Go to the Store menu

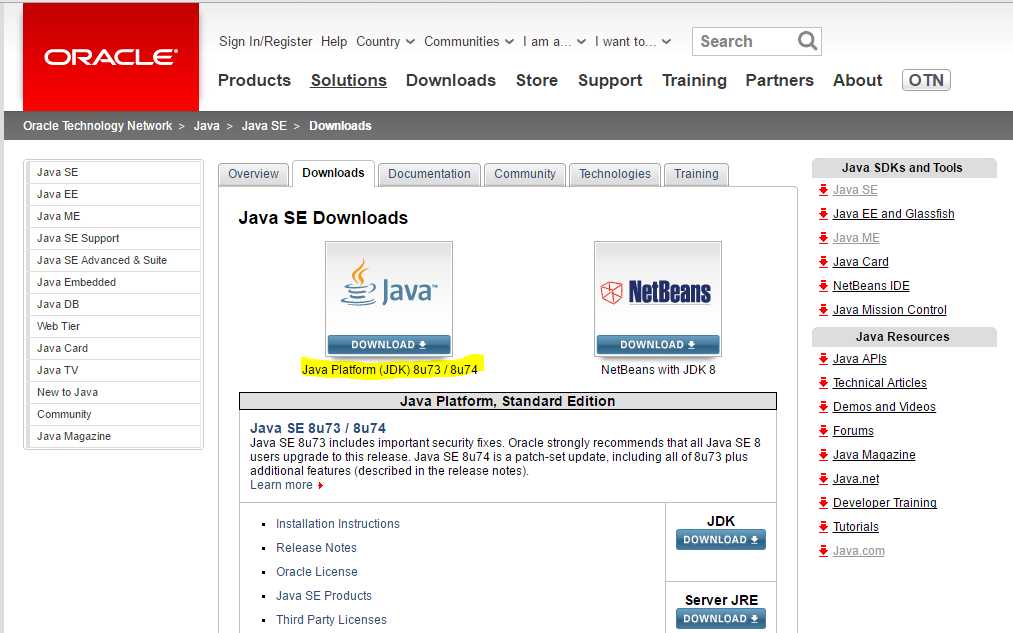537,80
